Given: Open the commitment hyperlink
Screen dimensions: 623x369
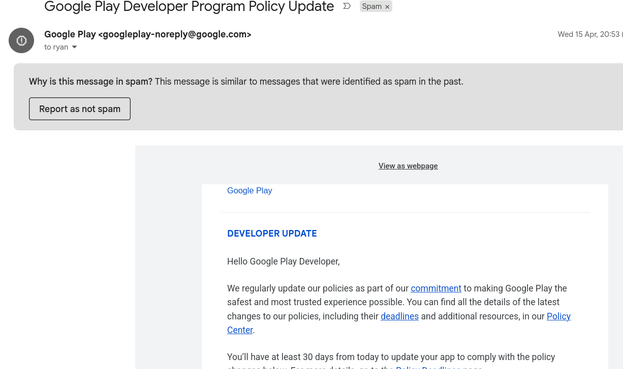Looking at the screenshot, I should pyautogui.click(x=436, y=288).
